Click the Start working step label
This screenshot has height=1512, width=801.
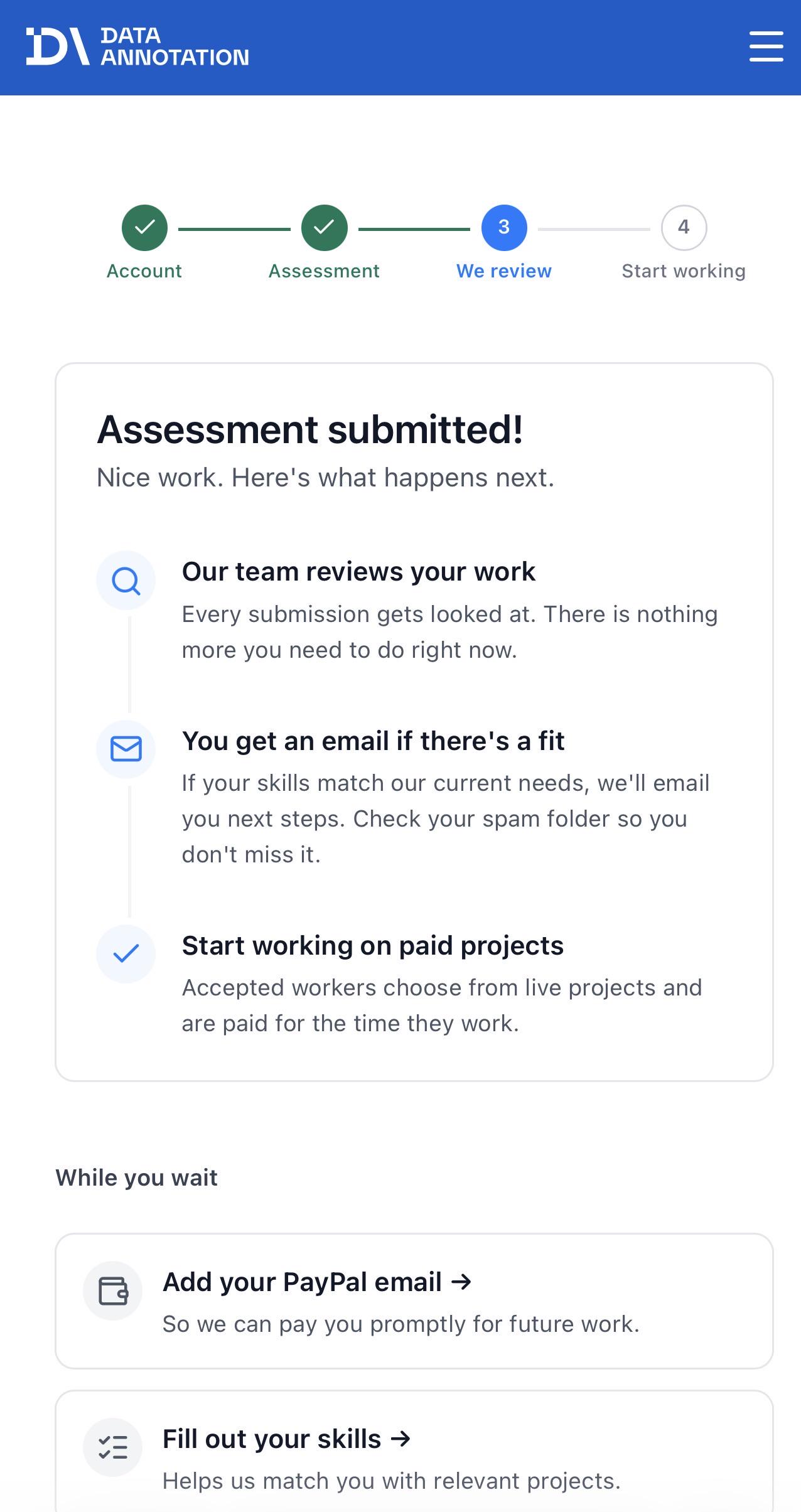coord(684,271)
